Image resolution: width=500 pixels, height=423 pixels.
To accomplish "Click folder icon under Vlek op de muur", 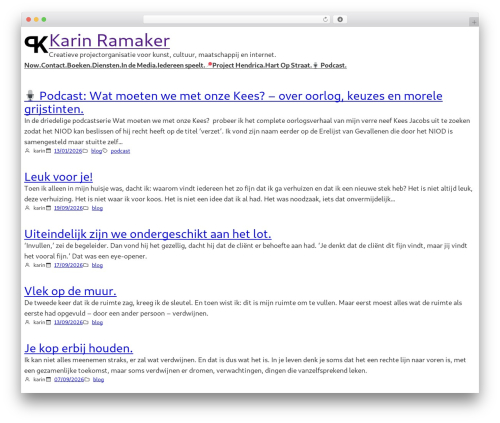I will coord(86,322).
